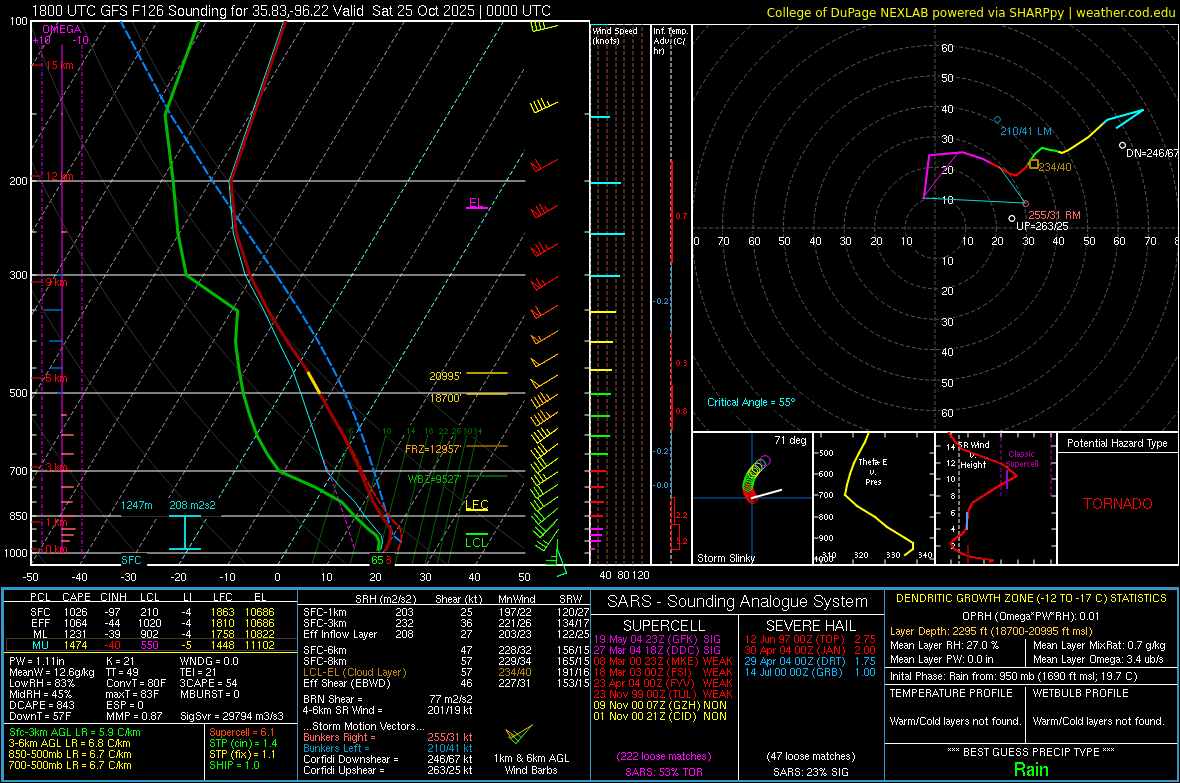Click the green LCL level label
Viewport: 1180px width, 783px height.
(476, 542)
